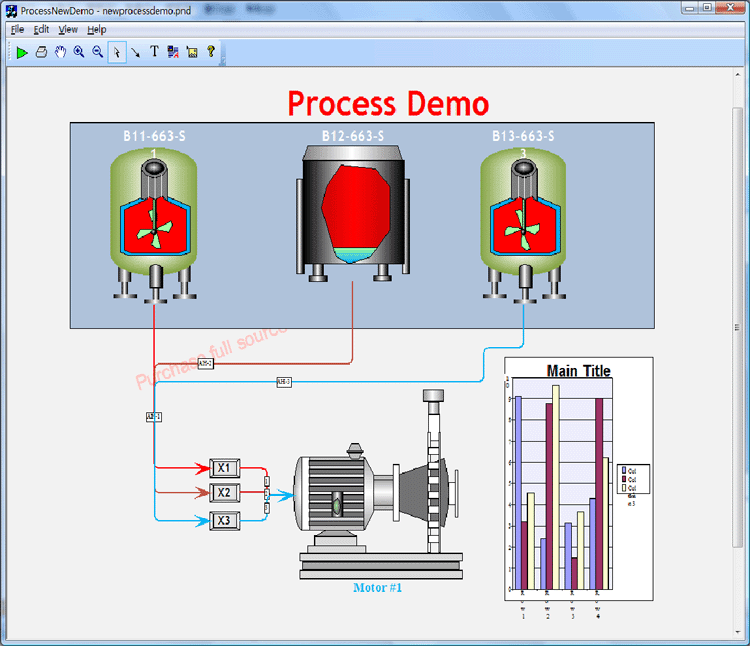The image size is (750, 646).
Task: Open the View menu
Action: click(x=68, y=30)
